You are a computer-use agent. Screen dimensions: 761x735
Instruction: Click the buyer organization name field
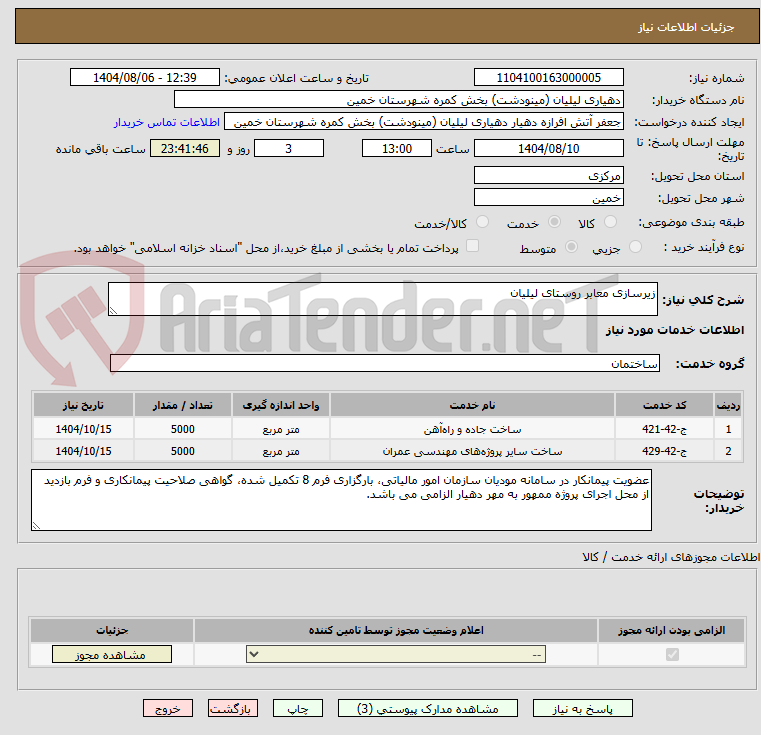click(398, 100)
